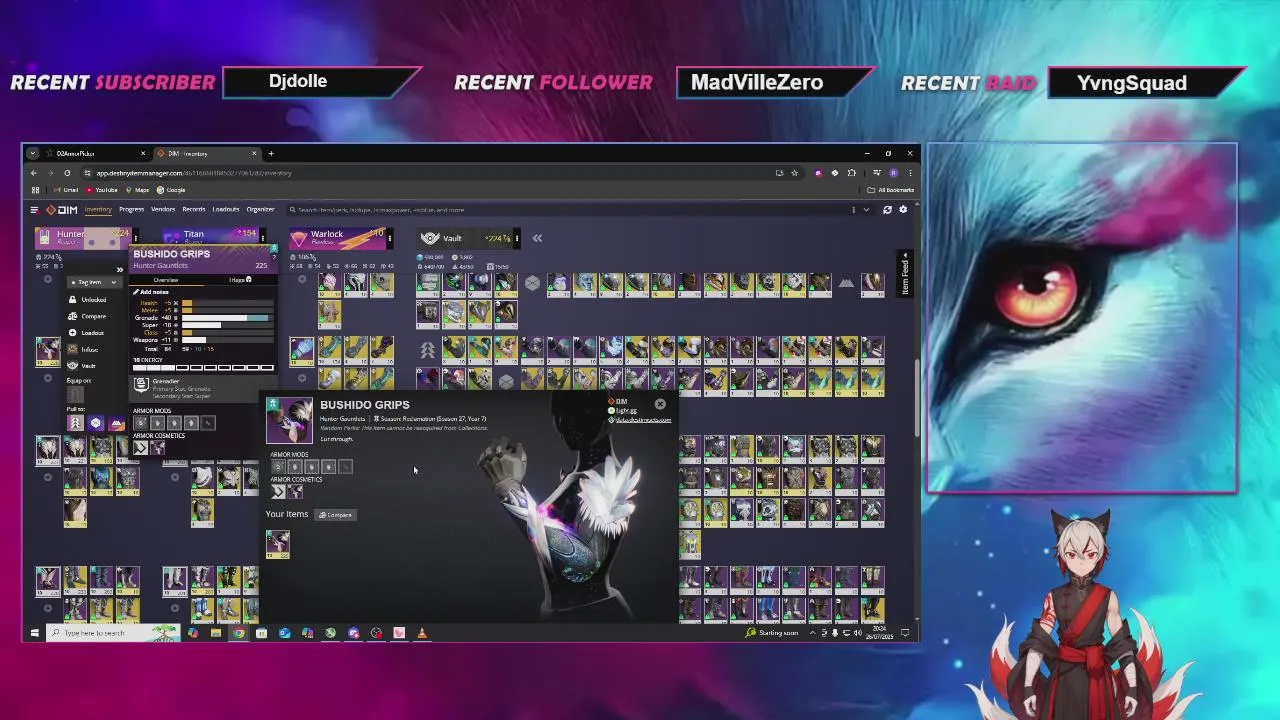Close the DIM Inventory browser tab
This screenshot has height=720, width=1280.
[254, 153]
